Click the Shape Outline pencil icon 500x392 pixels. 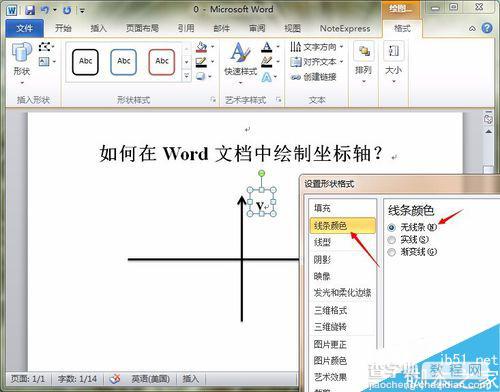(201, 62)
